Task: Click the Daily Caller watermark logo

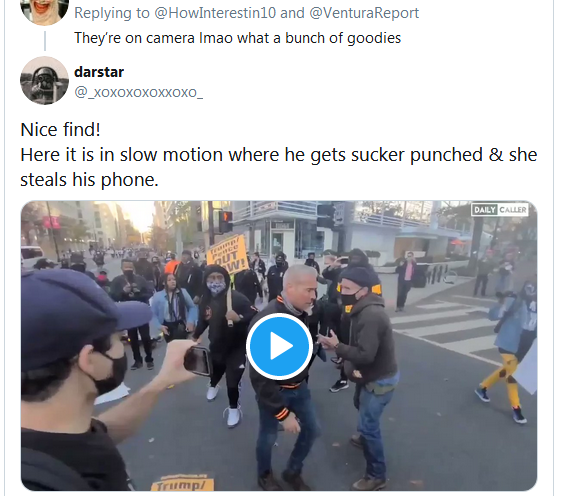Action: [500, 210]
